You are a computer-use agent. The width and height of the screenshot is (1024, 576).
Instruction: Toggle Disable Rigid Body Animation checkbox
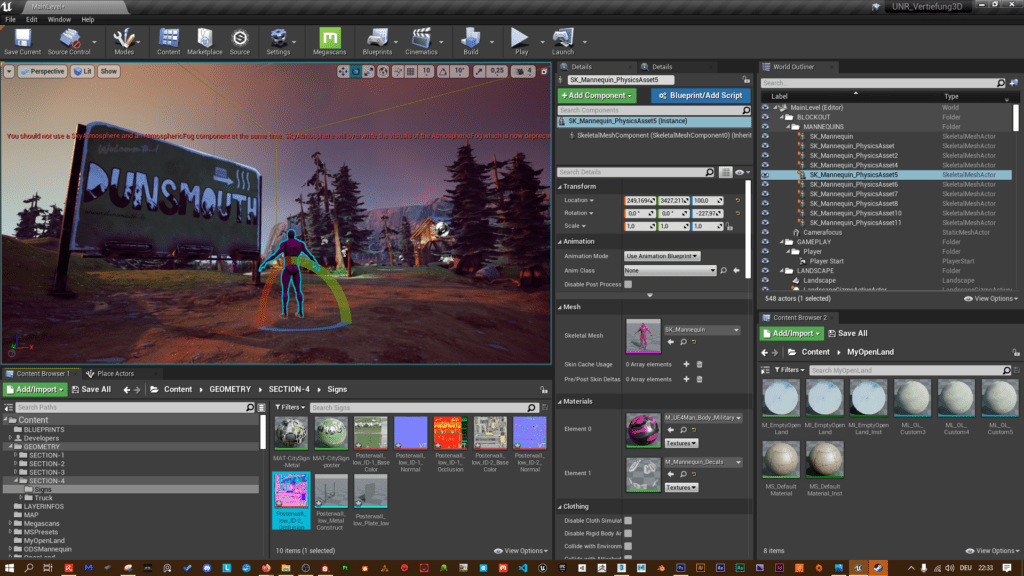628,534
